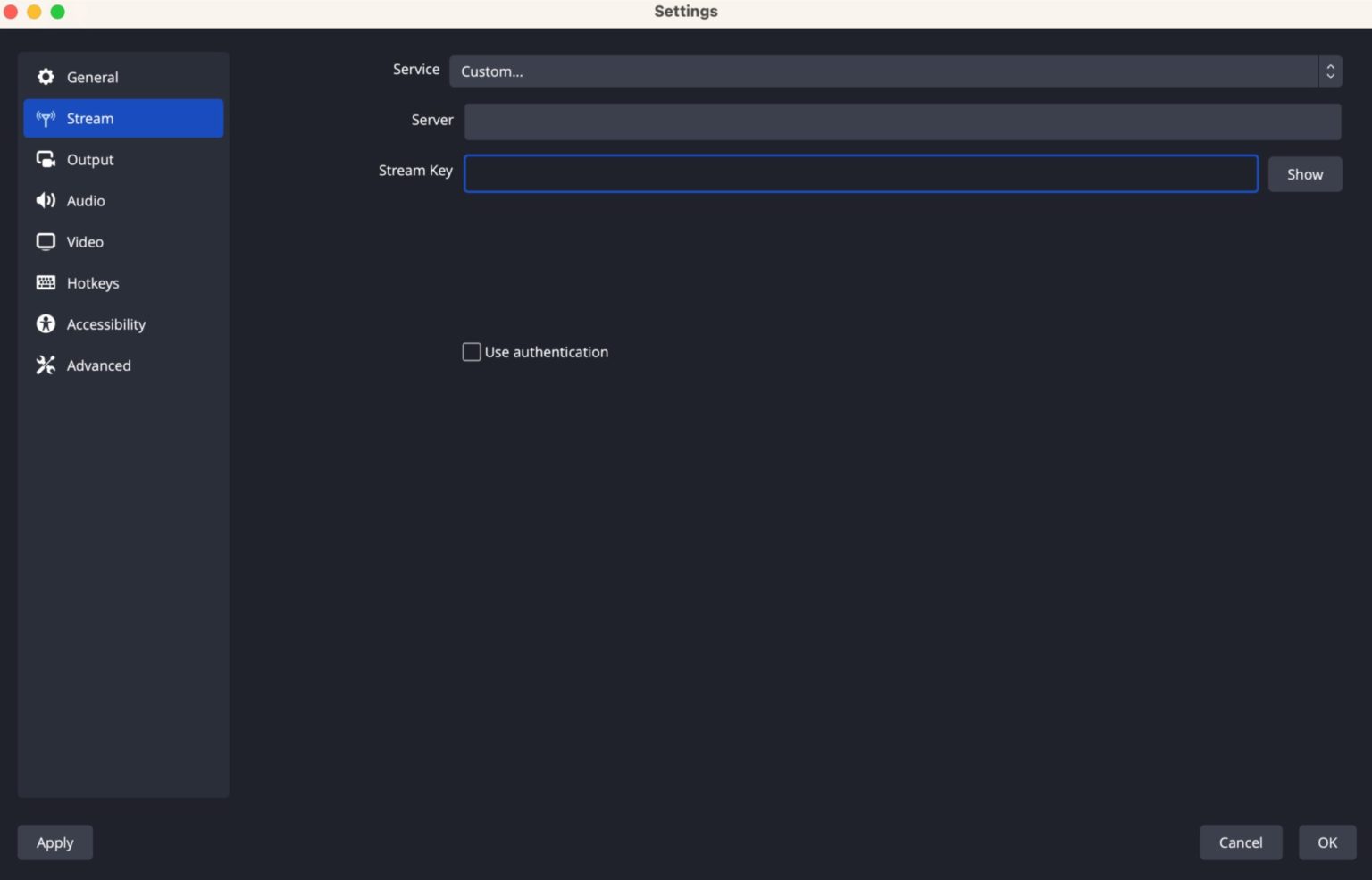Select the General settings gear icon
Screen dimensions: 1372x880
(x=45, y=77)
